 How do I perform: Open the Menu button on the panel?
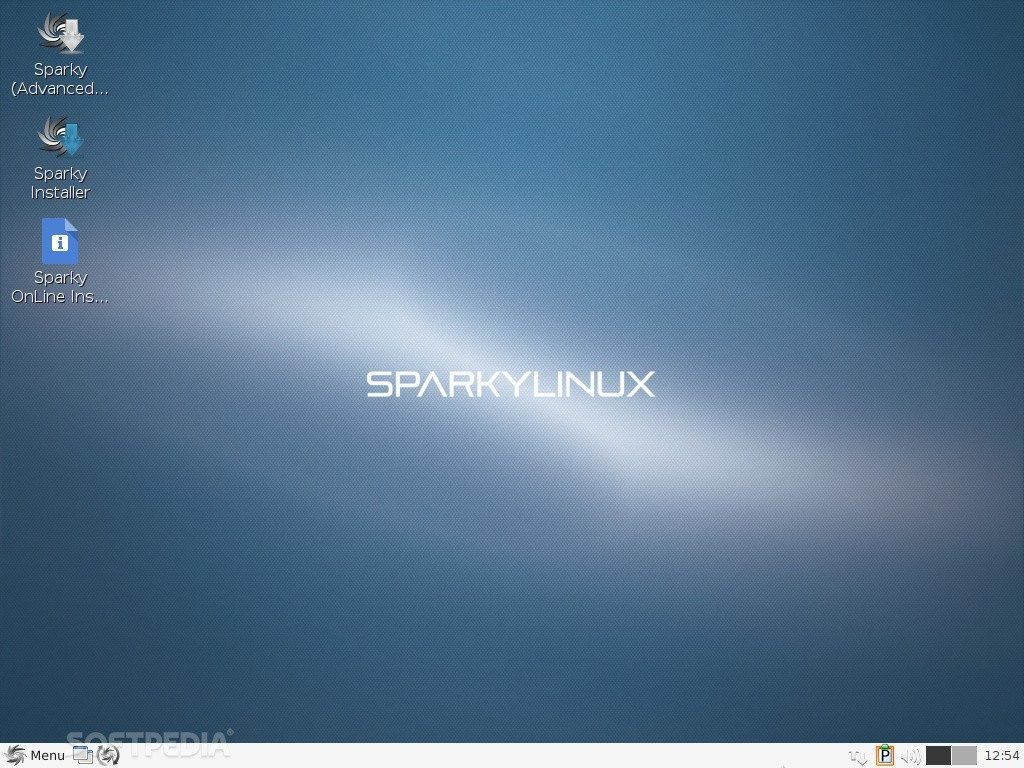pos(35,756)
